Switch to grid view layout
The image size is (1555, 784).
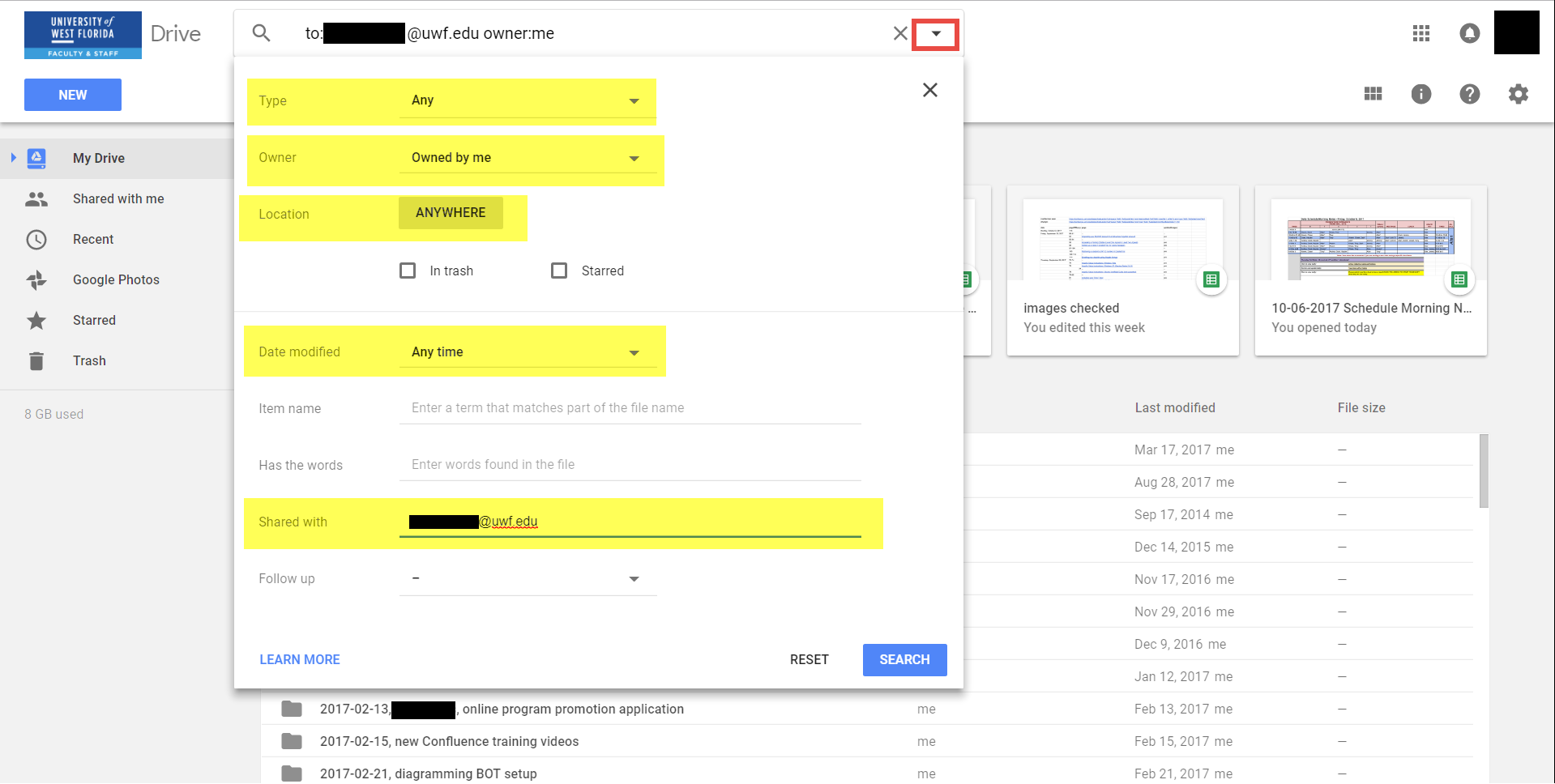pyautogui.click(x=1373, y=94)
